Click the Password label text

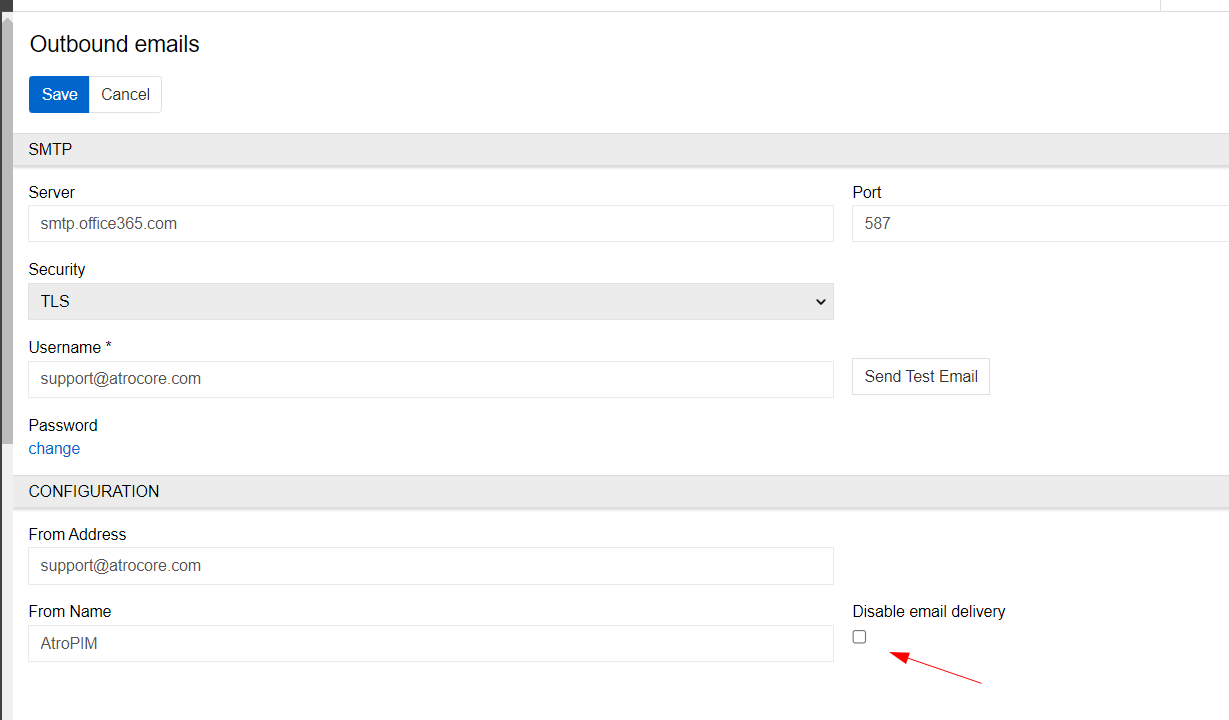(63, 426)
